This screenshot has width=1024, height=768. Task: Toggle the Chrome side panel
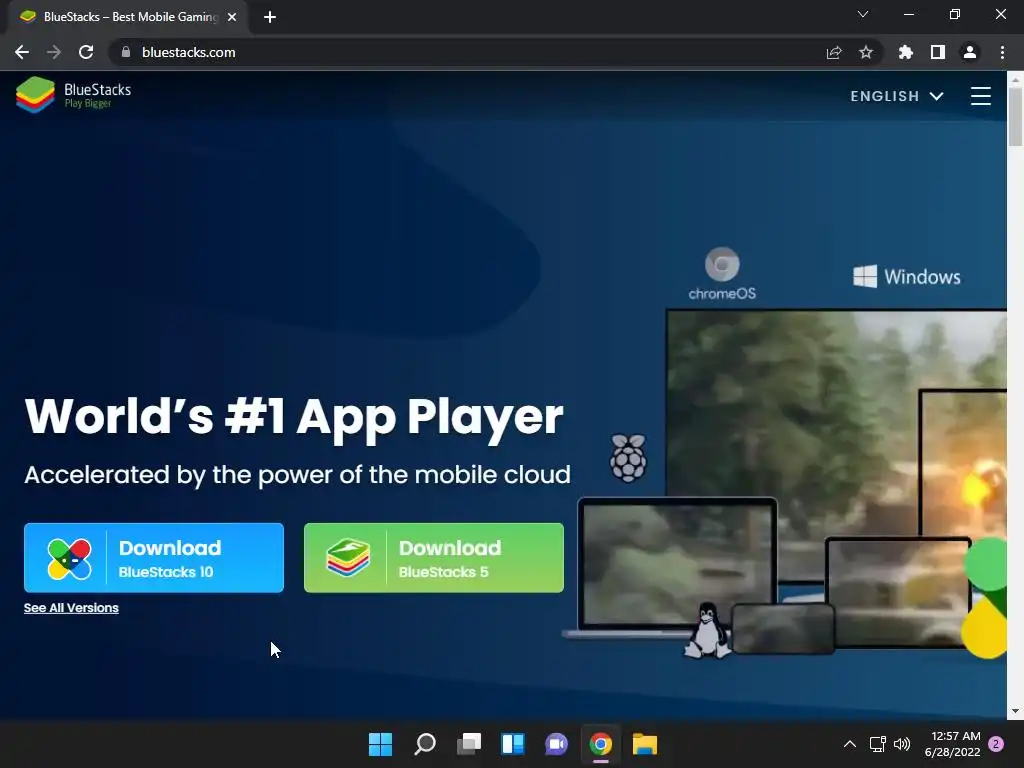938,52
